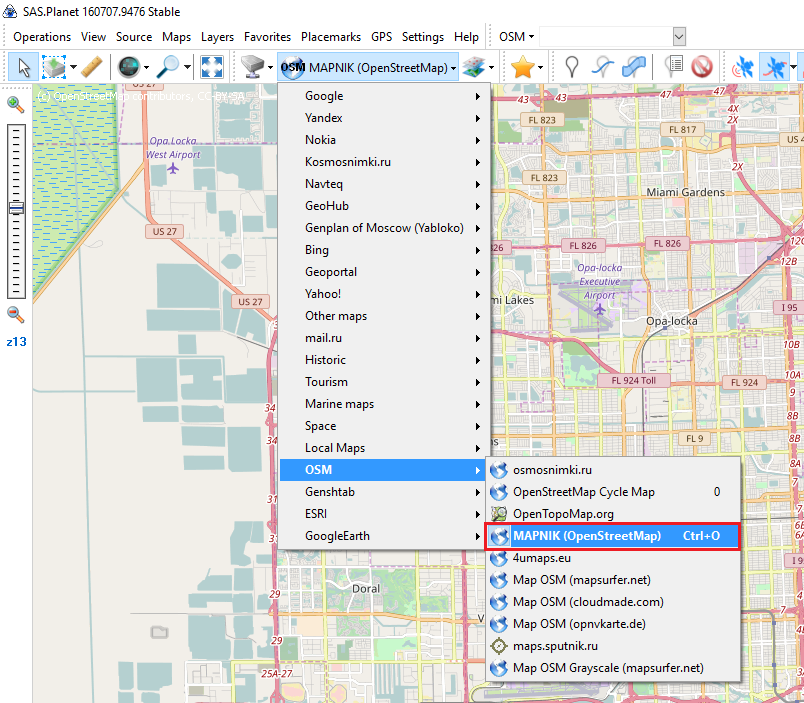Choose MAPNIK (OpenStreetMap) map
804x703 pixels.
click(x=613, y=536)
